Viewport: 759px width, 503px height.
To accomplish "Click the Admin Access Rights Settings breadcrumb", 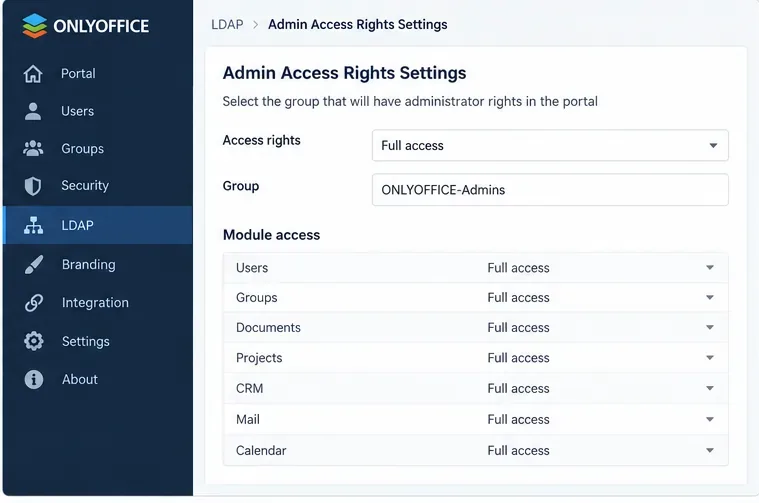I will (x=358, y=24).
